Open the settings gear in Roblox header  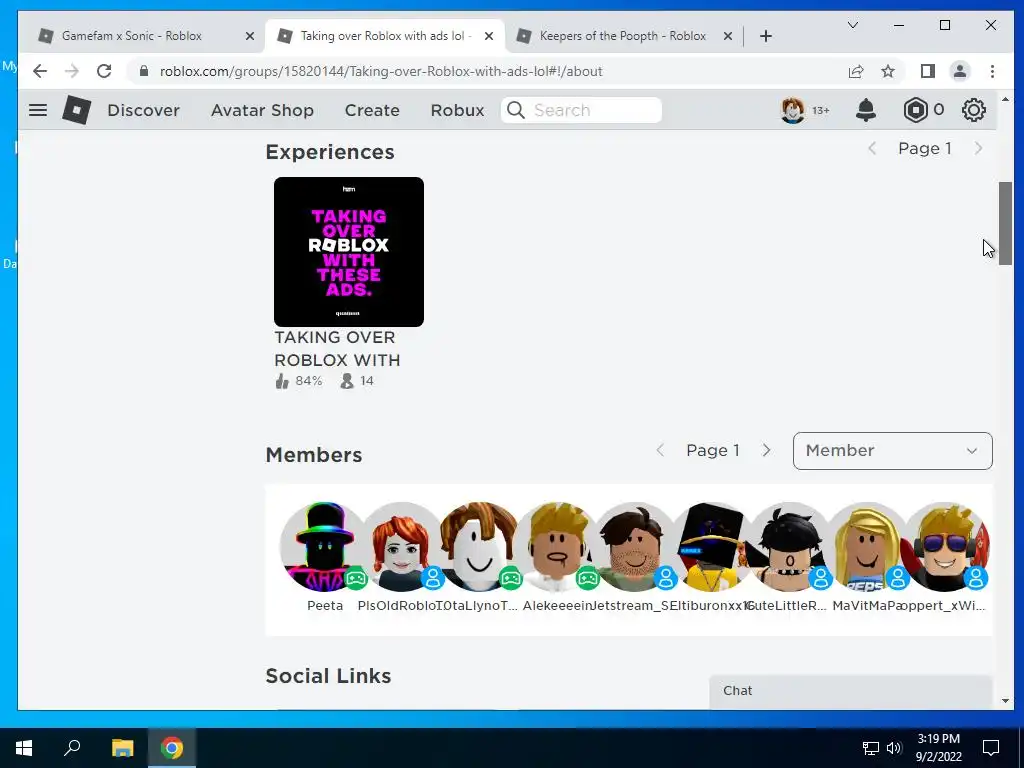click(974, 110)
